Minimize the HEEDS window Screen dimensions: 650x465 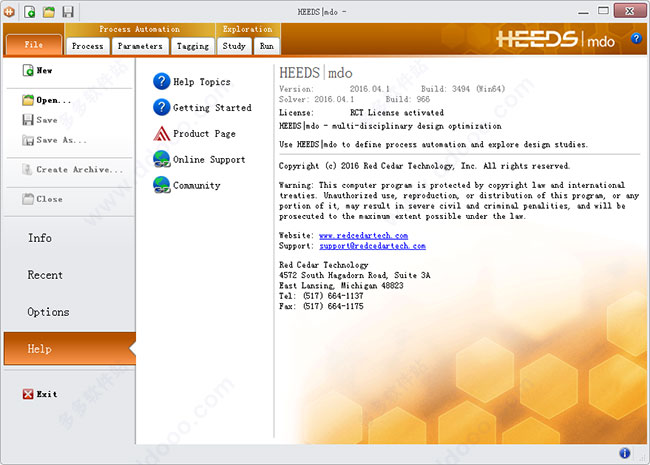point(583,12)
